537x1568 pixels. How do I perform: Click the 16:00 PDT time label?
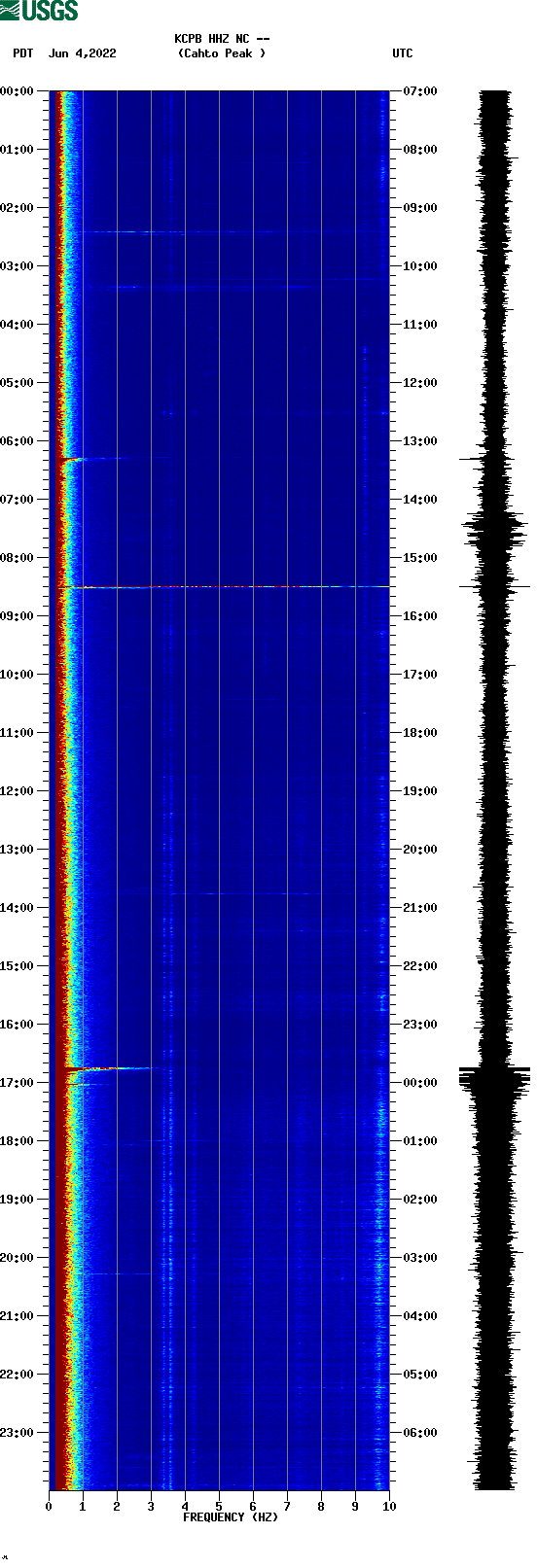pos(18,1025)
